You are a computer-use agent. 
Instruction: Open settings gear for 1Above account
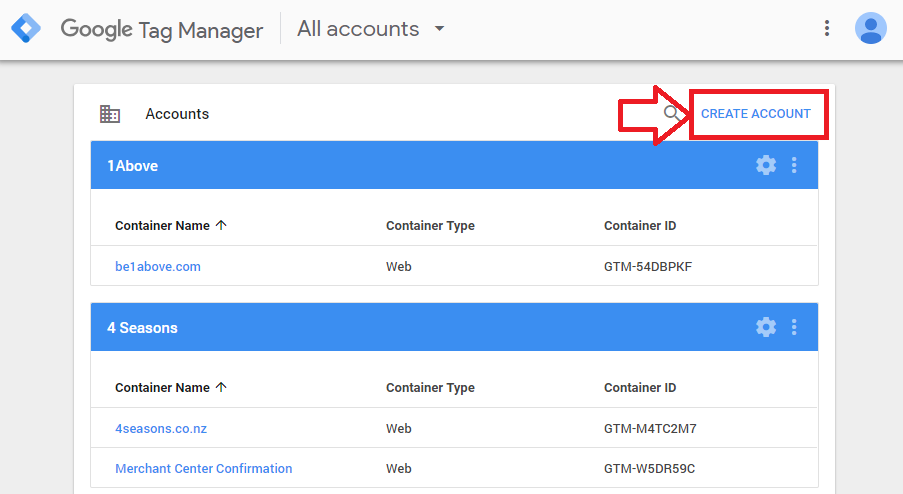(766, 165)
